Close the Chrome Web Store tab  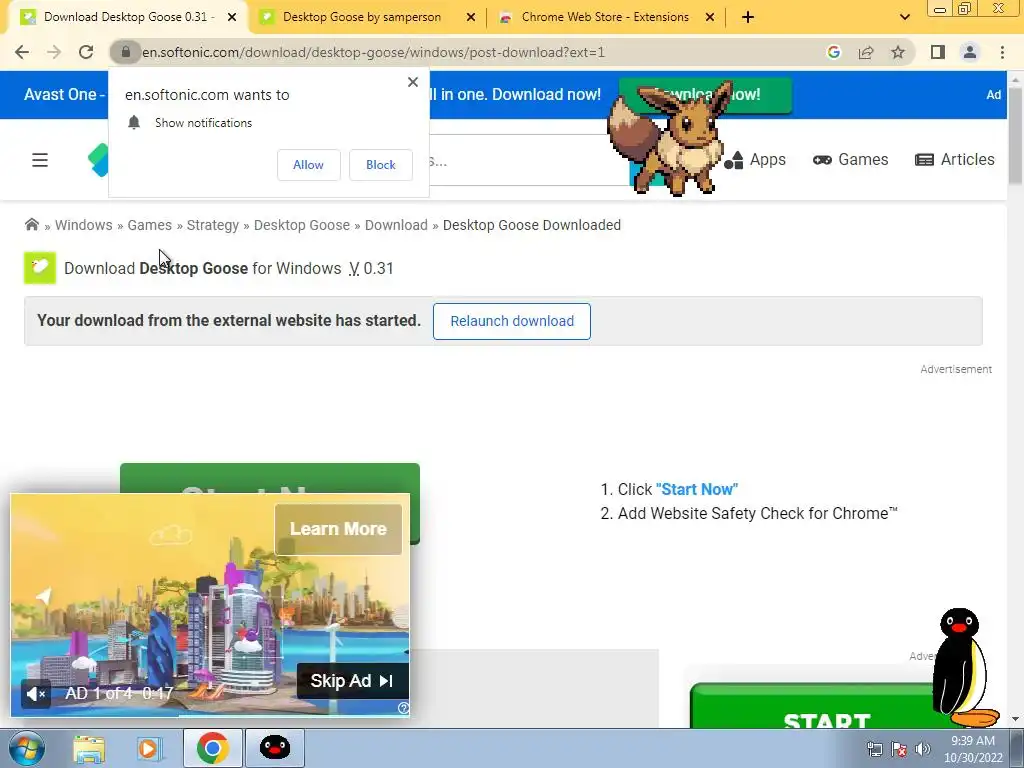tap(710, 18)
